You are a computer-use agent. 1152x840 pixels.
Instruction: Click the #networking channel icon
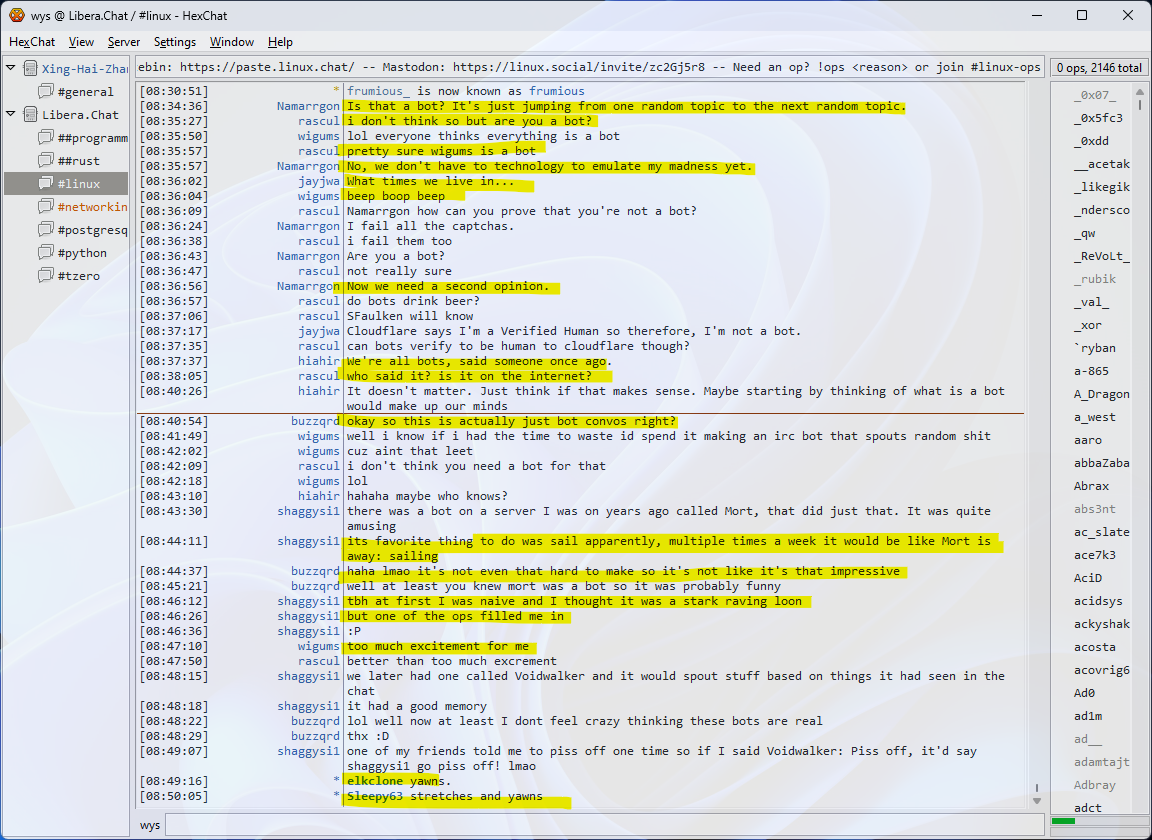coord(46,207)
